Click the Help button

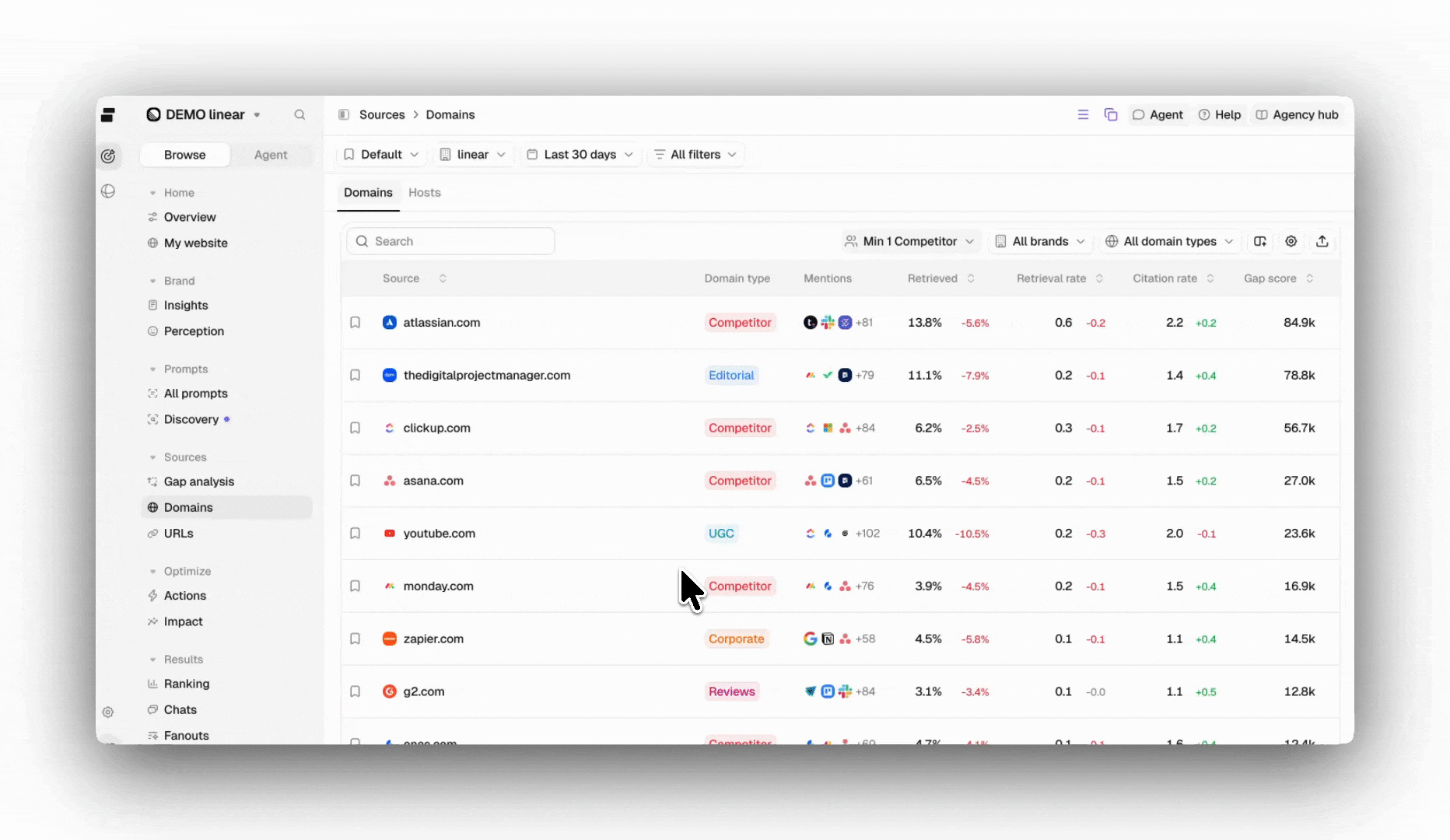1220,114
